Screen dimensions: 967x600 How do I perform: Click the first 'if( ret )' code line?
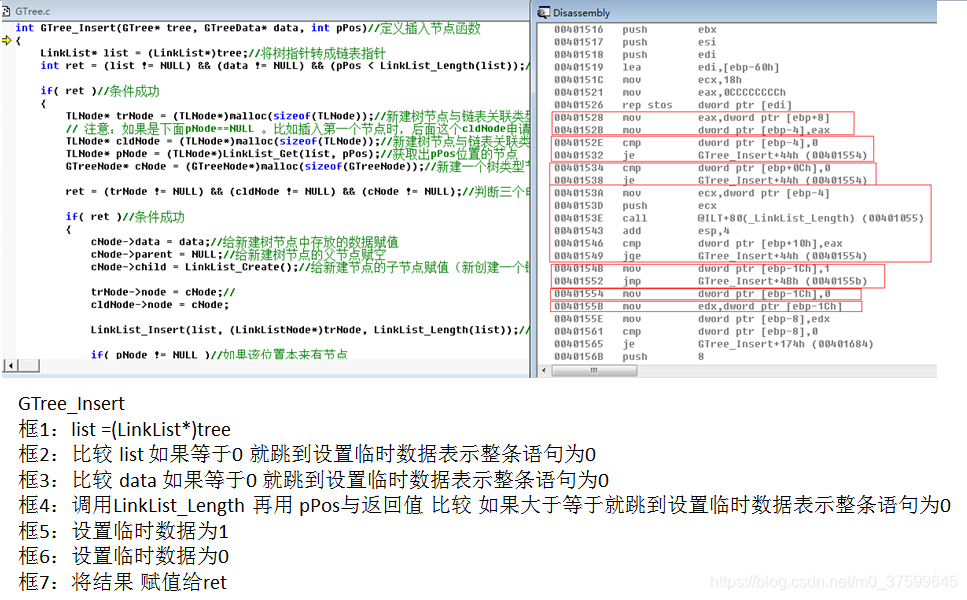(x=99, y=91)
